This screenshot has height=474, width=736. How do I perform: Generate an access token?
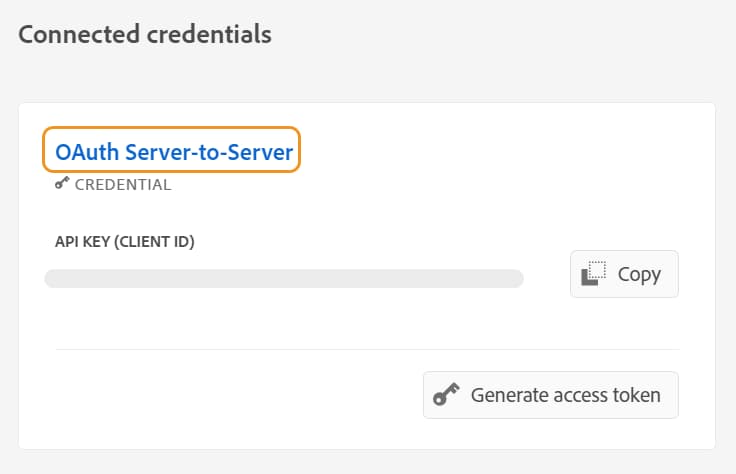pyautogui.click(x=550, y=395)
